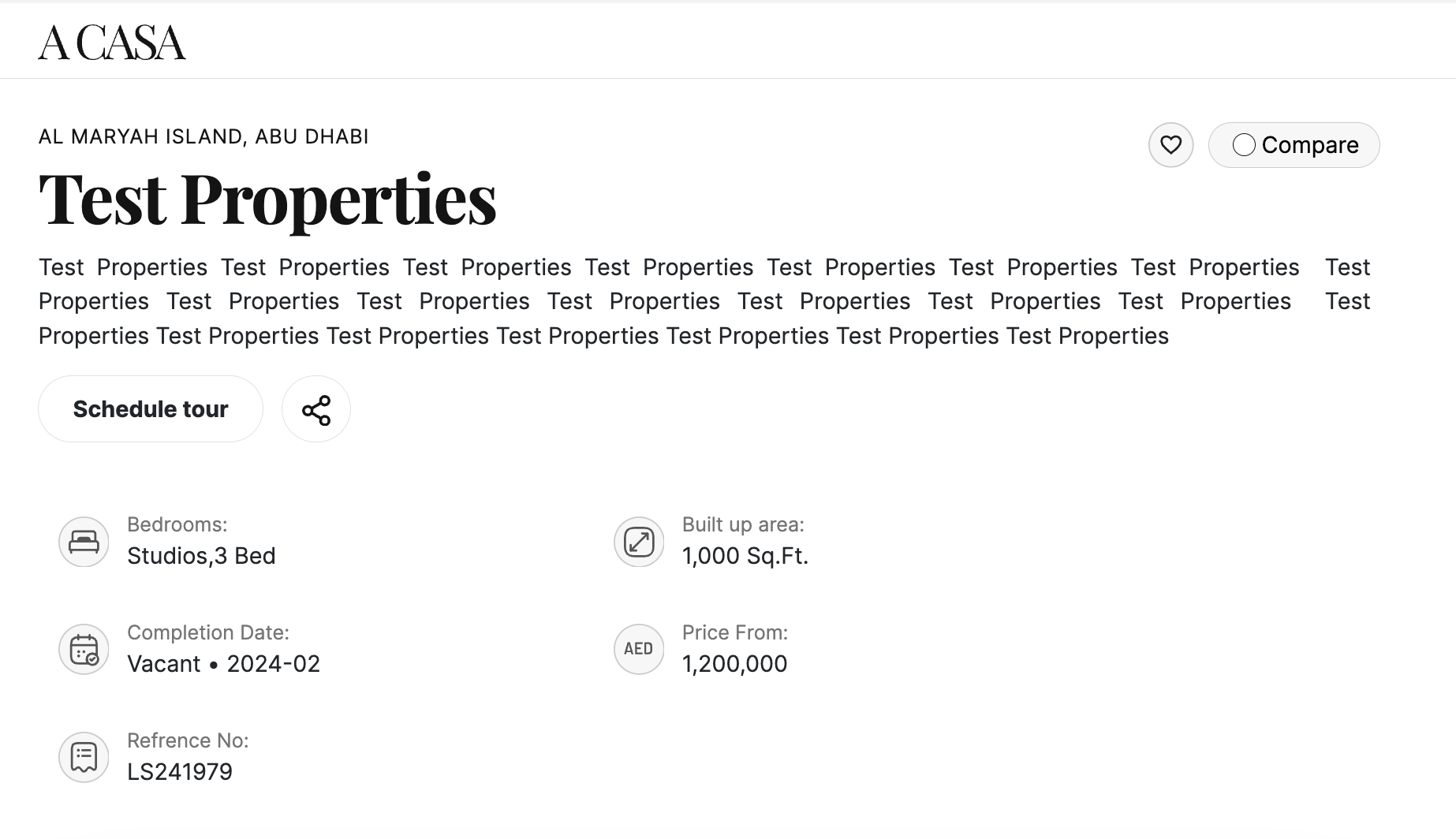Click the Price From label
The image size is (1456, 839).
735,632
